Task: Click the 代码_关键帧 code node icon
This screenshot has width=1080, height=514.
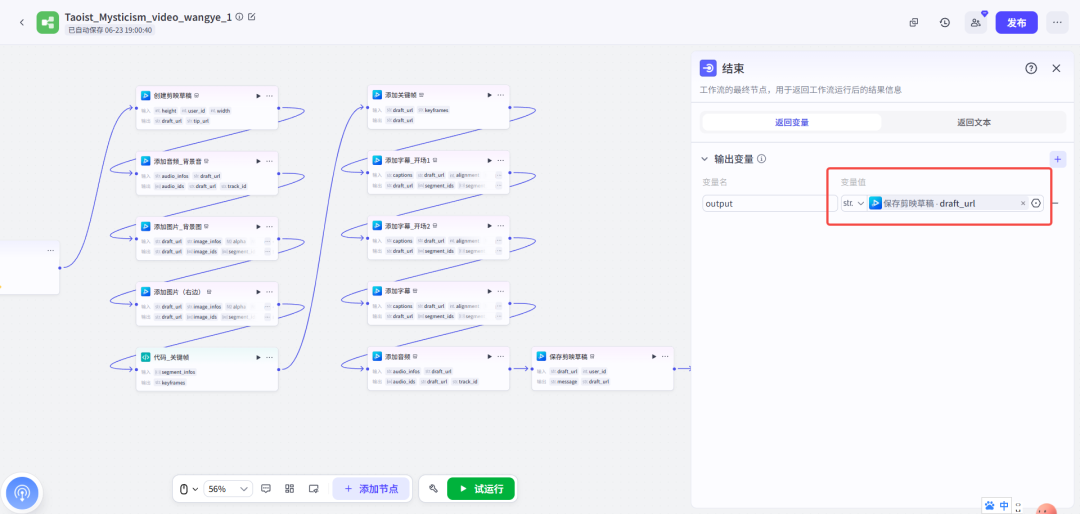Action: point(145,357)
